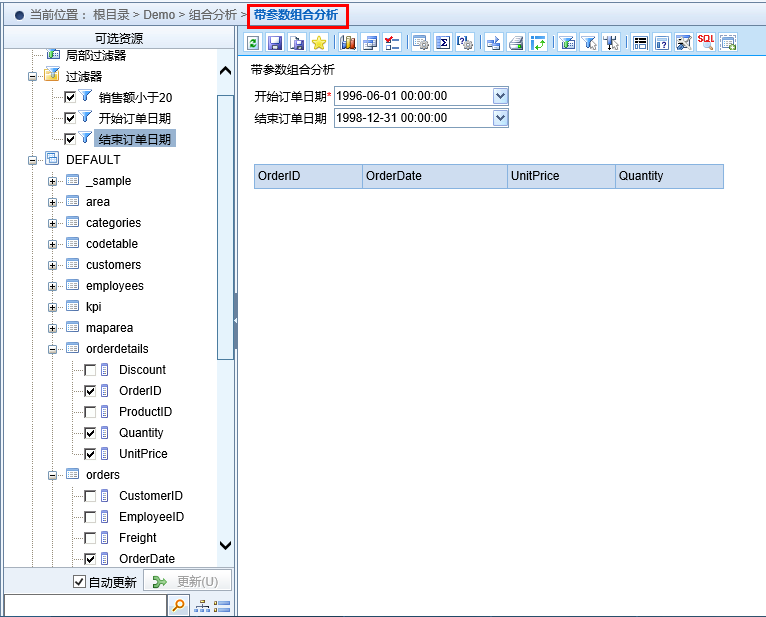Click the black table layout icon
The width and height of the screenshot is (766, 617).
640,43
